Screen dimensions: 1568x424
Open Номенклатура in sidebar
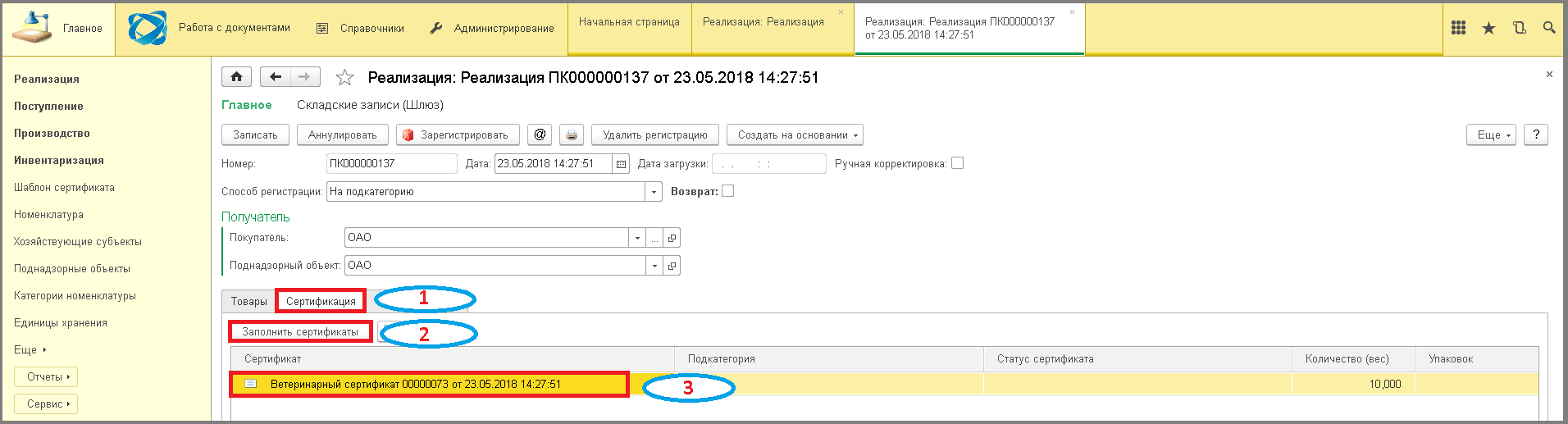48,215
